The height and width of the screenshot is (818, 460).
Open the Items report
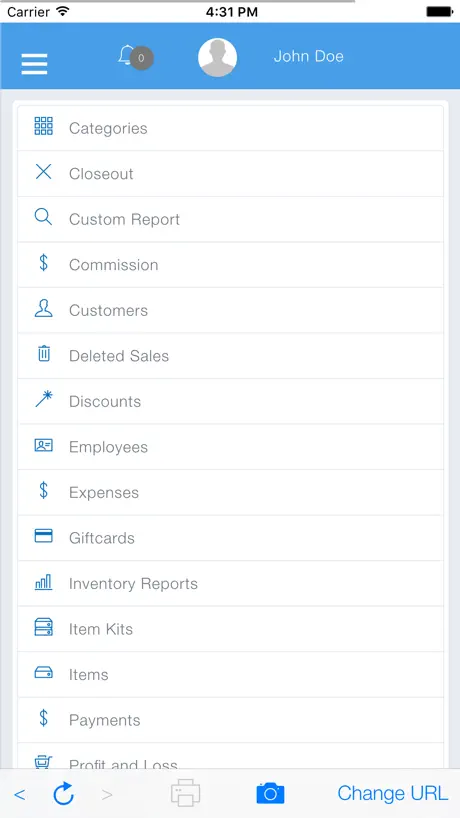[231, 675]
